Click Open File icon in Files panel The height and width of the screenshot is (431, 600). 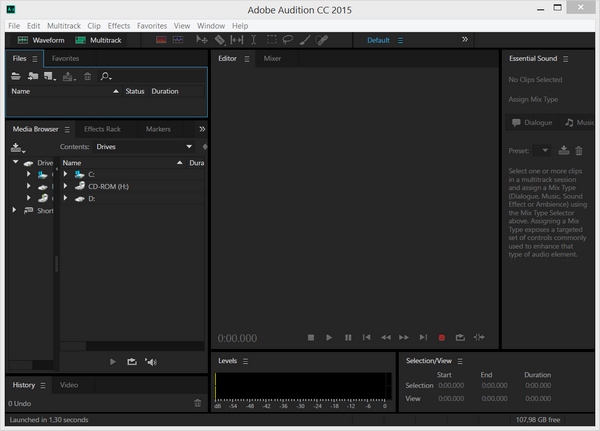[x=16, y=76]
